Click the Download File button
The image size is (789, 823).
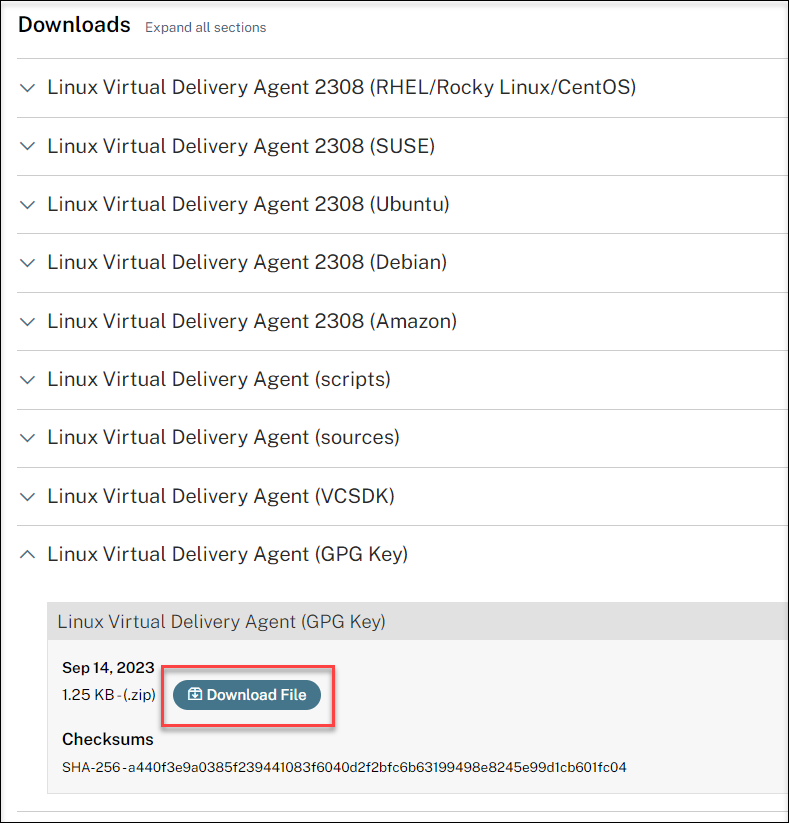pyautogui.click(x=247, y=695)
